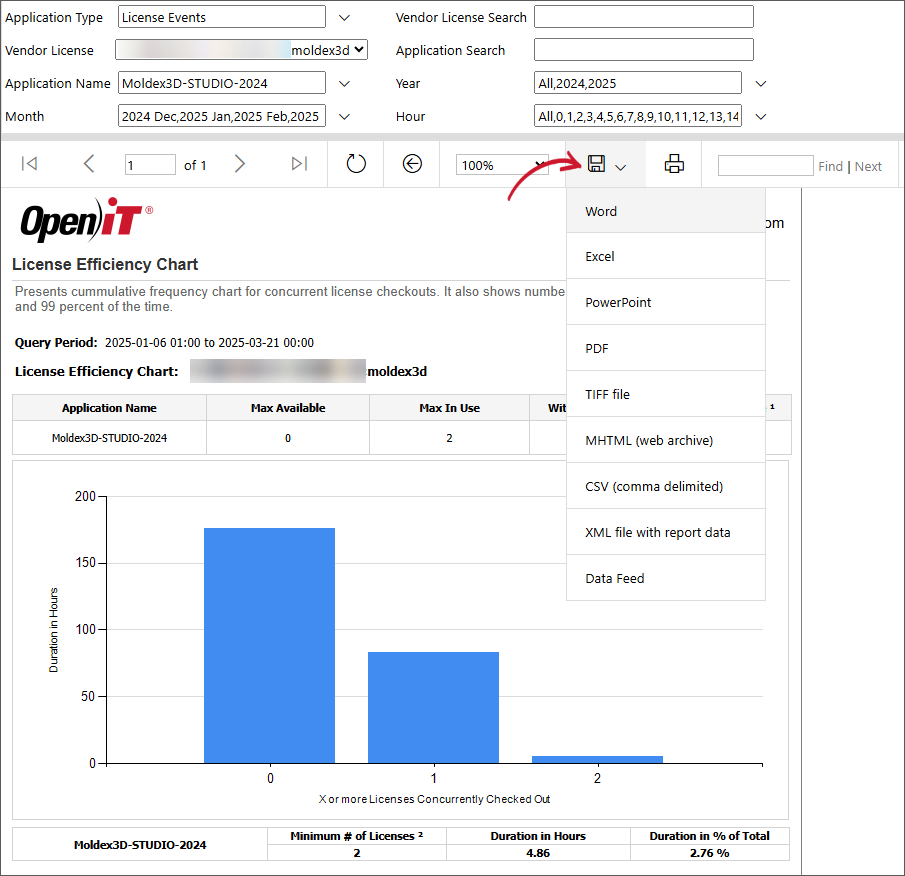Go back to parent report
The image size is (905, 876).
click(412, 164)
